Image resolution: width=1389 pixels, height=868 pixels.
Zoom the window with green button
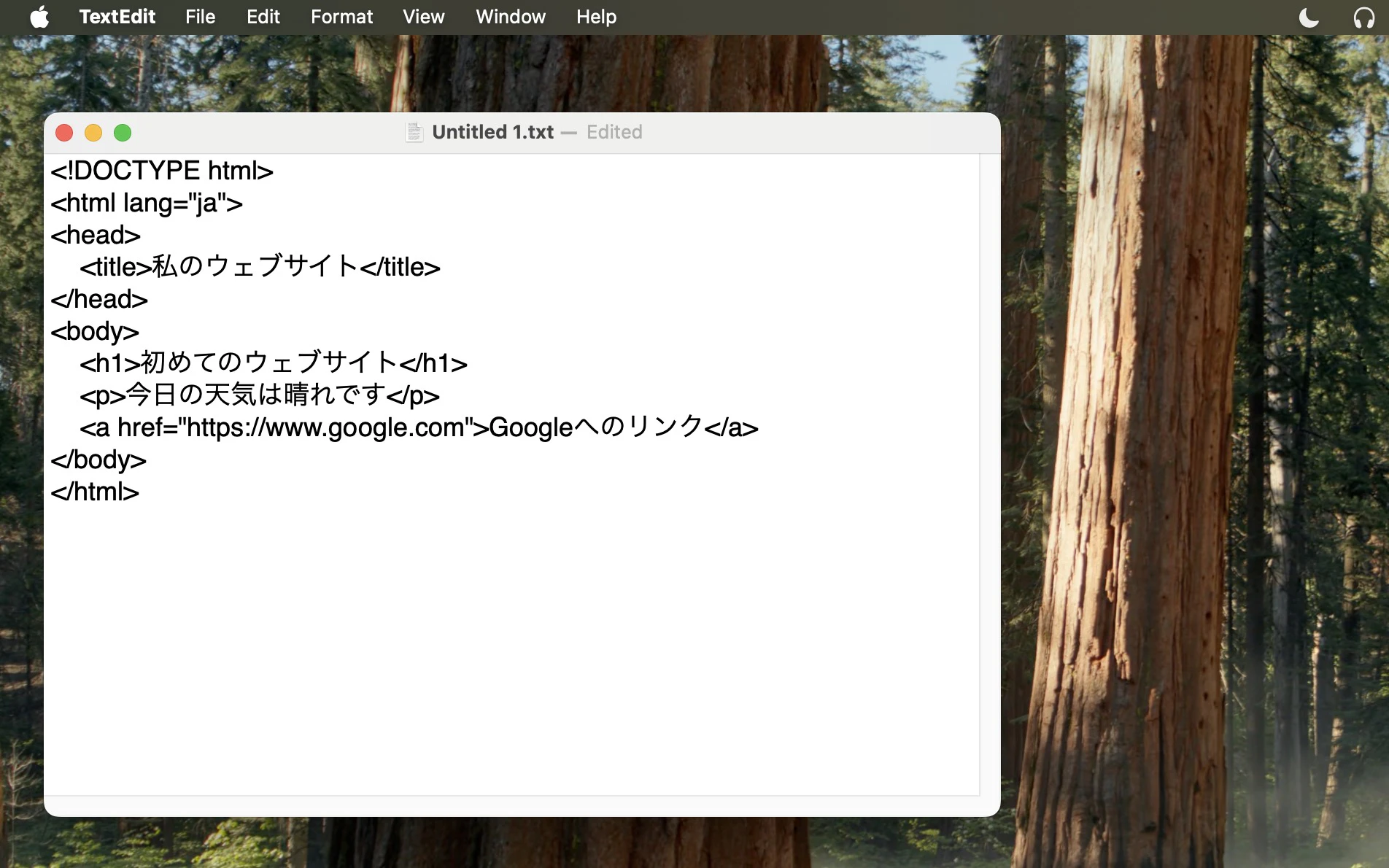pos(123,133)
